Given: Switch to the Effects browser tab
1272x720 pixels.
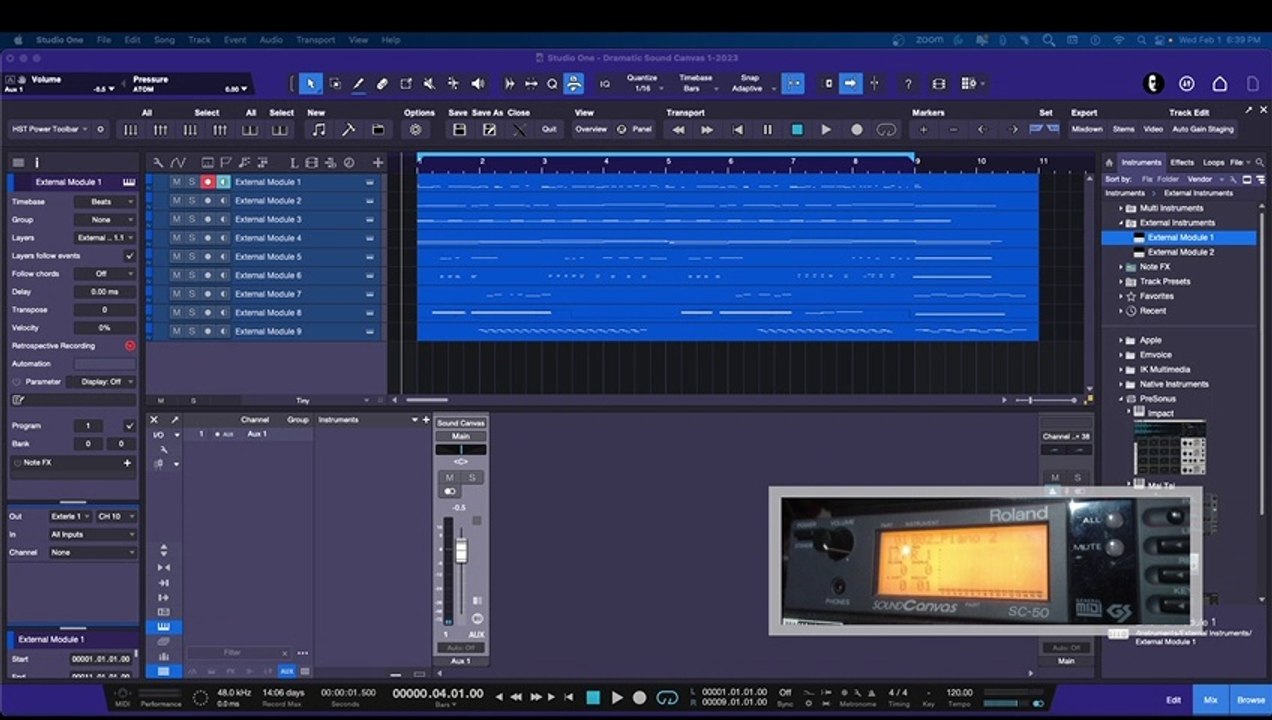Looking at the screenshot, I should coord(1182,162).
